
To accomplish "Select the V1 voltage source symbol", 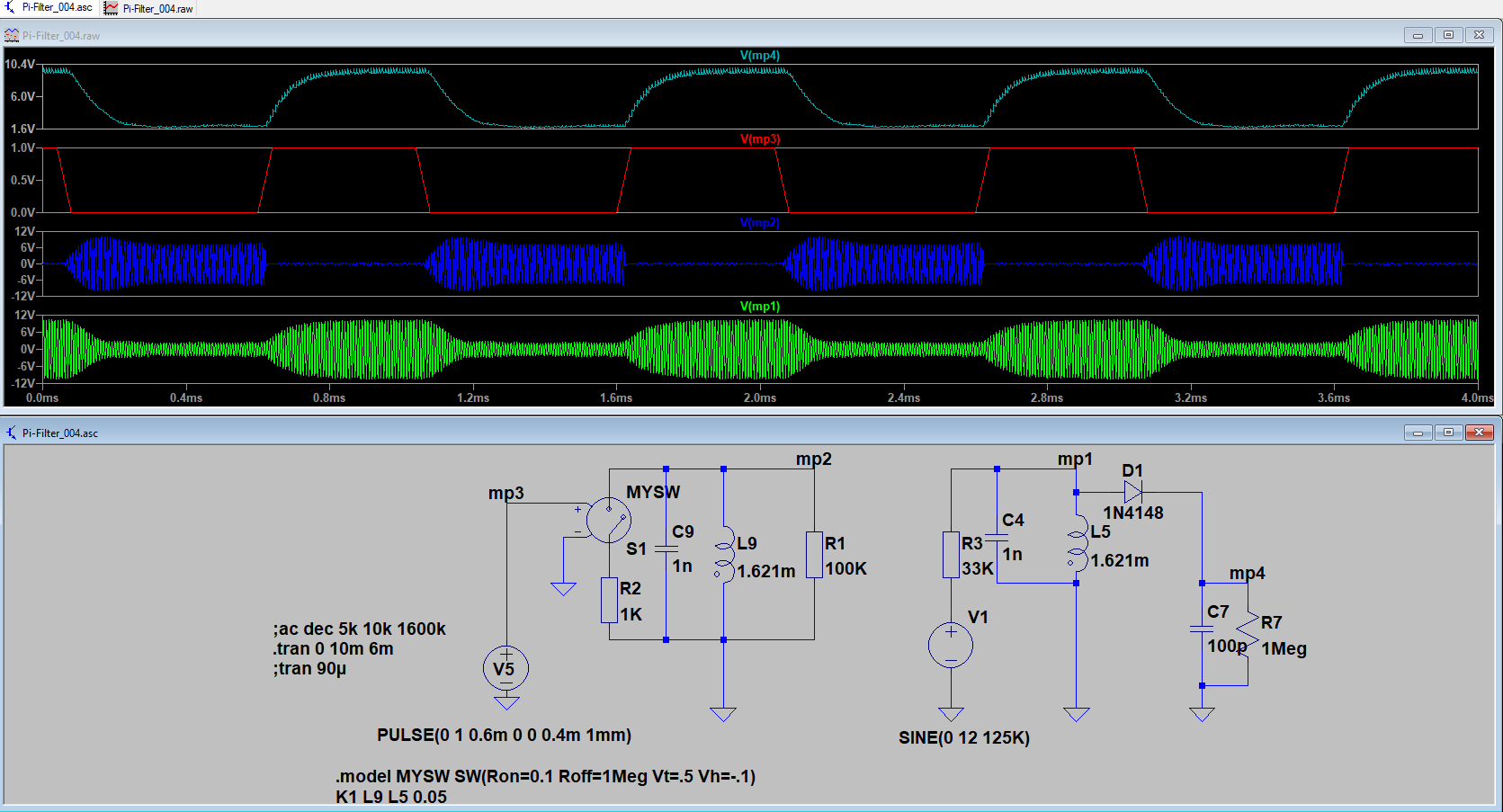I will point(951,645).
